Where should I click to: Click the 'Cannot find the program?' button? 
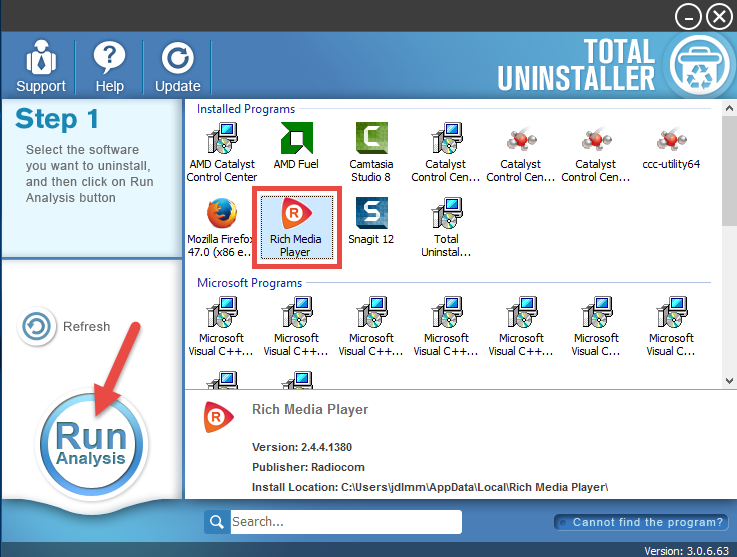[641, 522]
